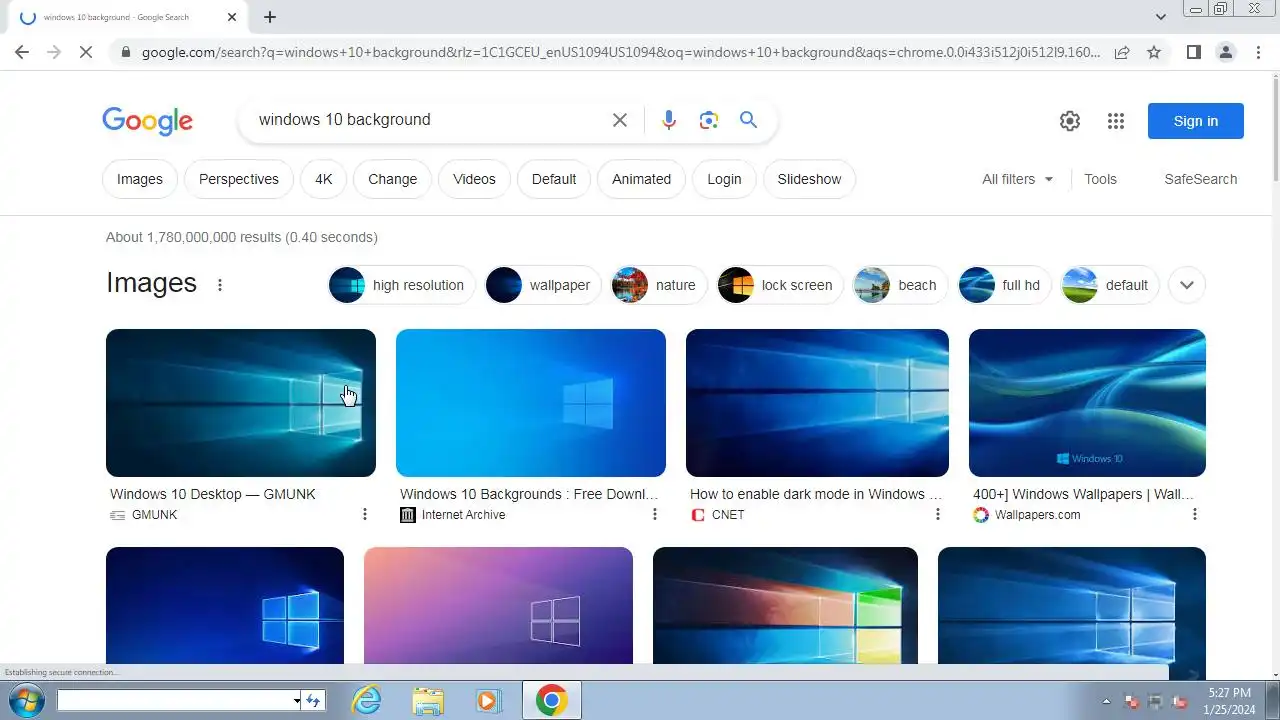Submit search with magnifier icon

pos(748,120)
